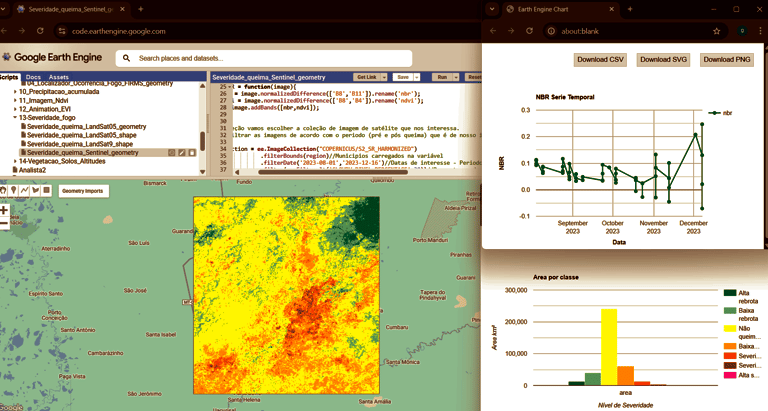Screen dimensions: 768x411
Task: Open the Geometry Imports panel
Action: pos(84,191)
